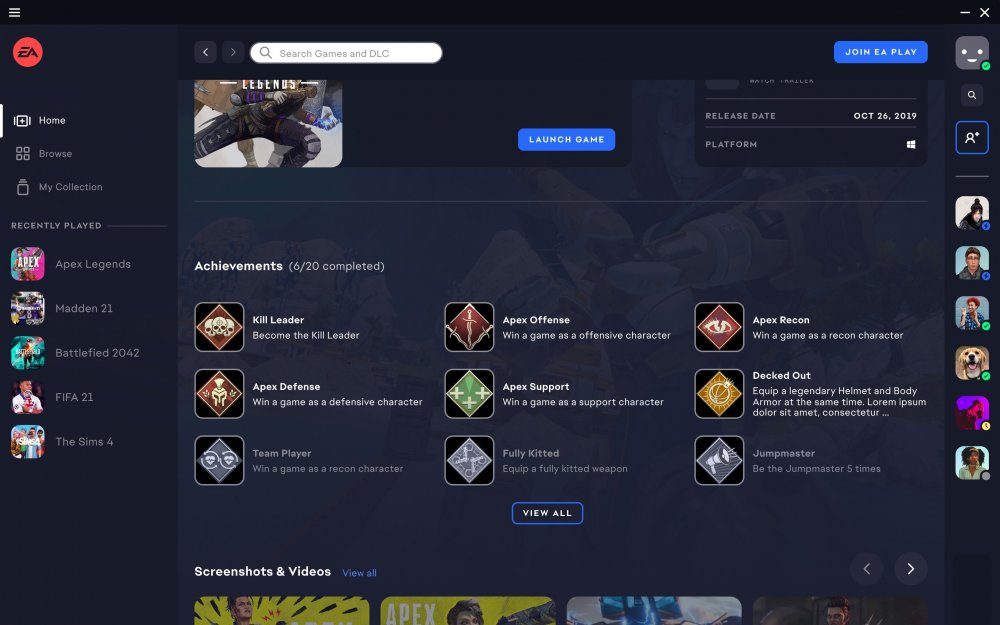This screenshot has height=625, width=1000.
Task: Open the first yellow screenshot thumbnail
Action: coord(282,611)
